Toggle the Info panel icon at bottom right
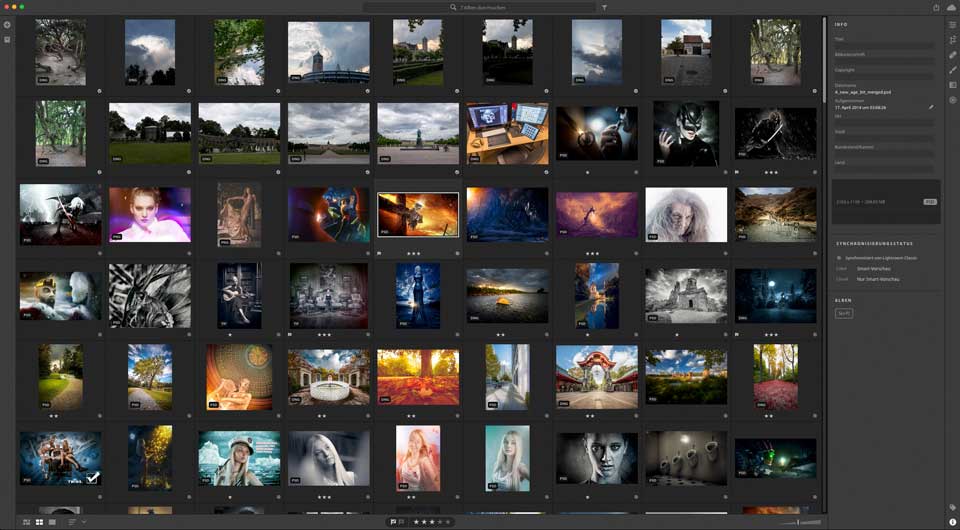960x530 pixels. (x=952, y=522)
